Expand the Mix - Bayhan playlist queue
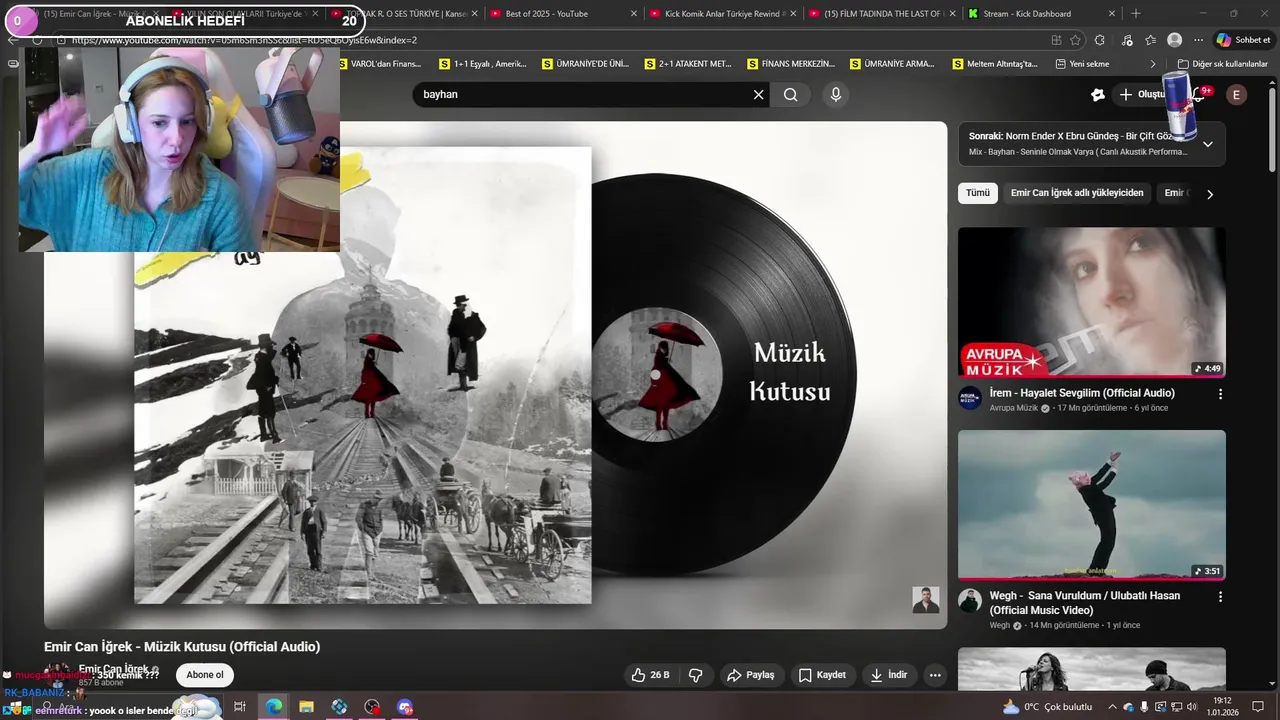Viewport: 1280px width, 720px height. pos(1207,144)
